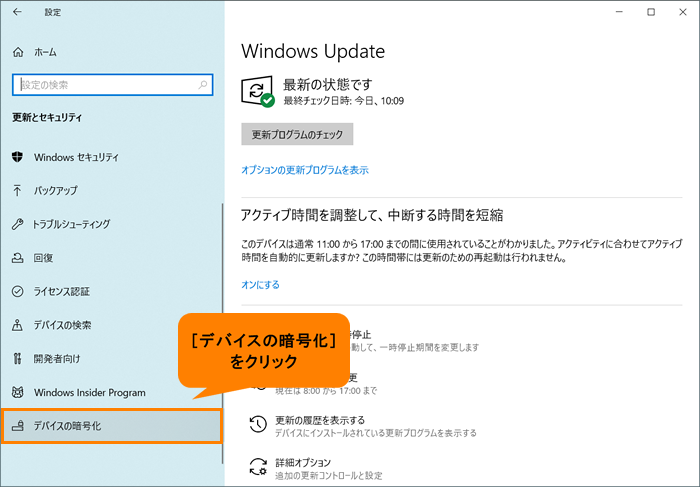Viewport: 700px width, 487px height.
Task: Open 更新の履歴を表示する text
Action: [320, 420]
